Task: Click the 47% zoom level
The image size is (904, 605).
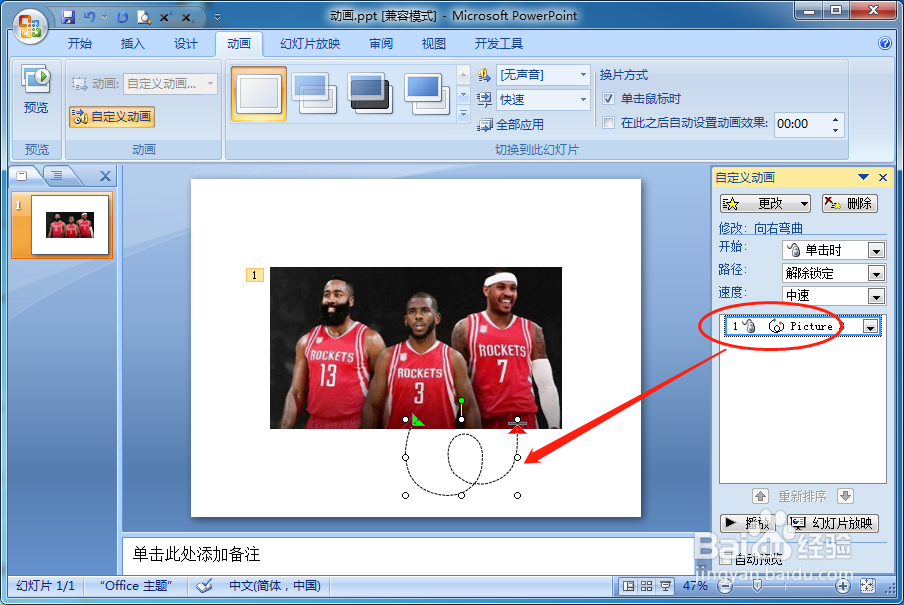Action: [695, 586]
